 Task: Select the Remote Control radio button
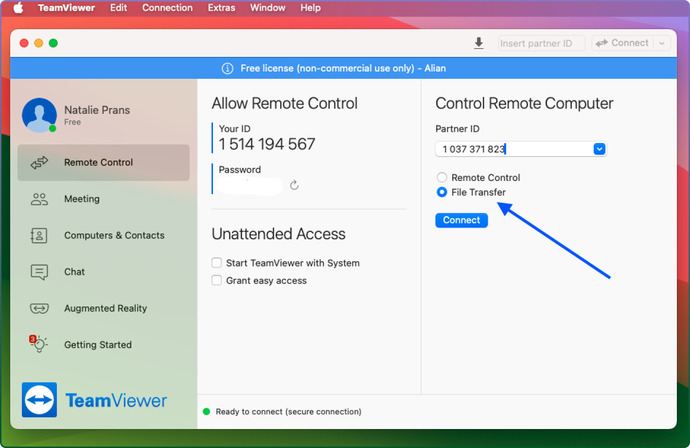442,177
